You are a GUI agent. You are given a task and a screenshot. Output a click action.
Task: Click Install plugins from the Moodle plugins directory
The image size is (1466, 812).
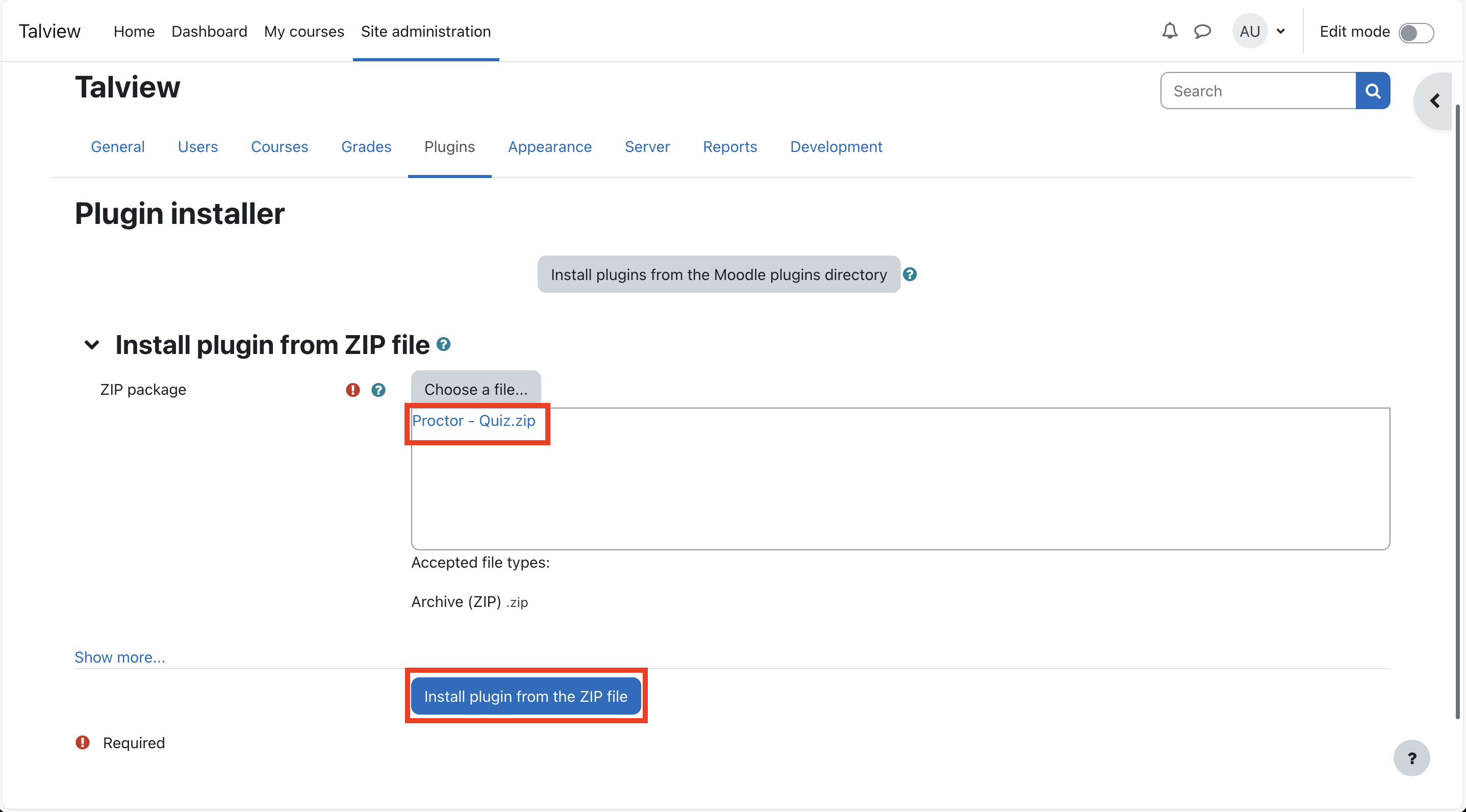click(x=718, y=274)
